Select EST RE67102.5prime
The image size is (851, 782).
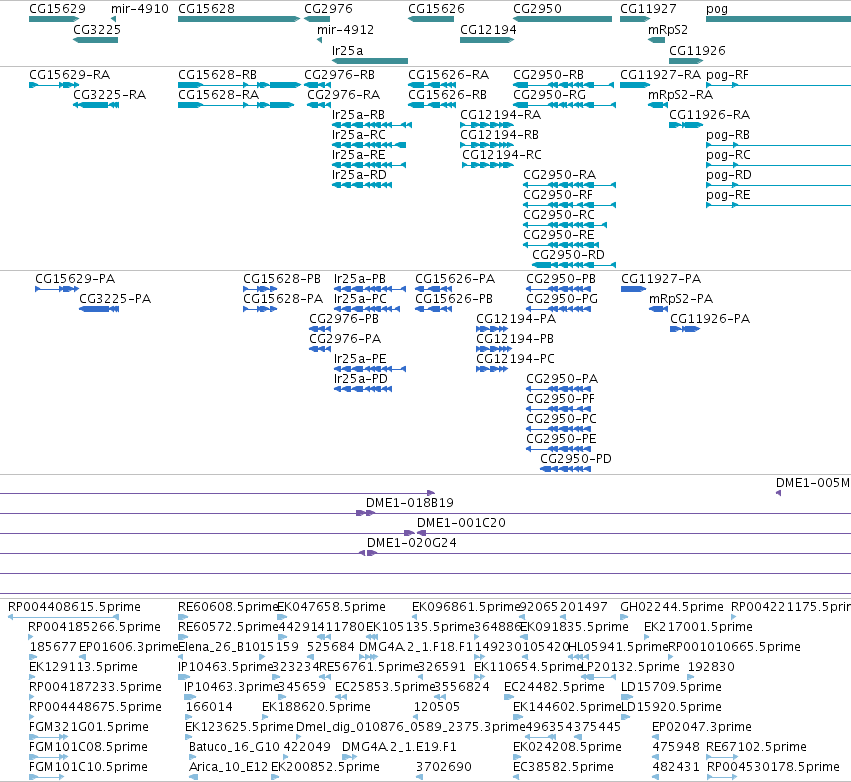722,757
